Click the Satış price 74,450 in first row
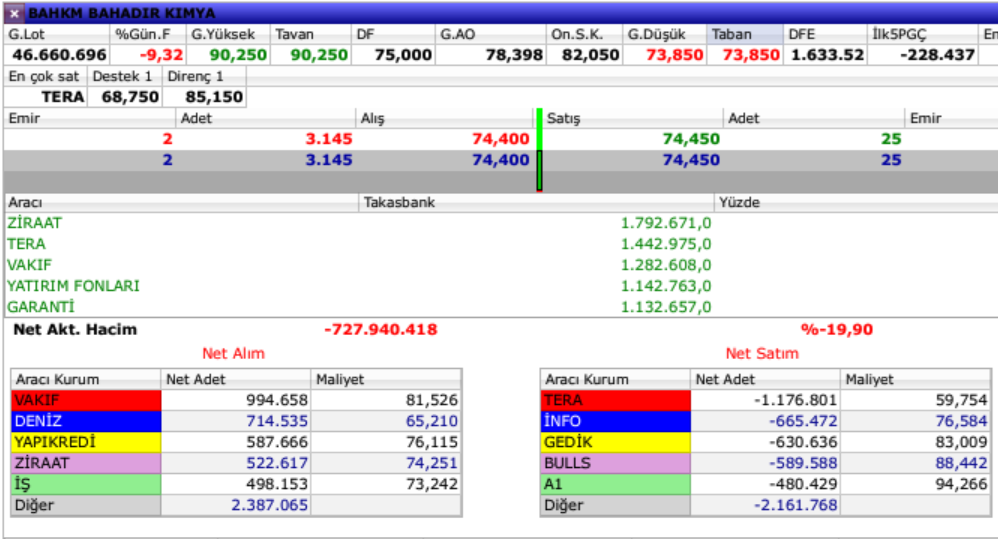Viewport: 998px width, 539px height. click(x=690, y=139)
